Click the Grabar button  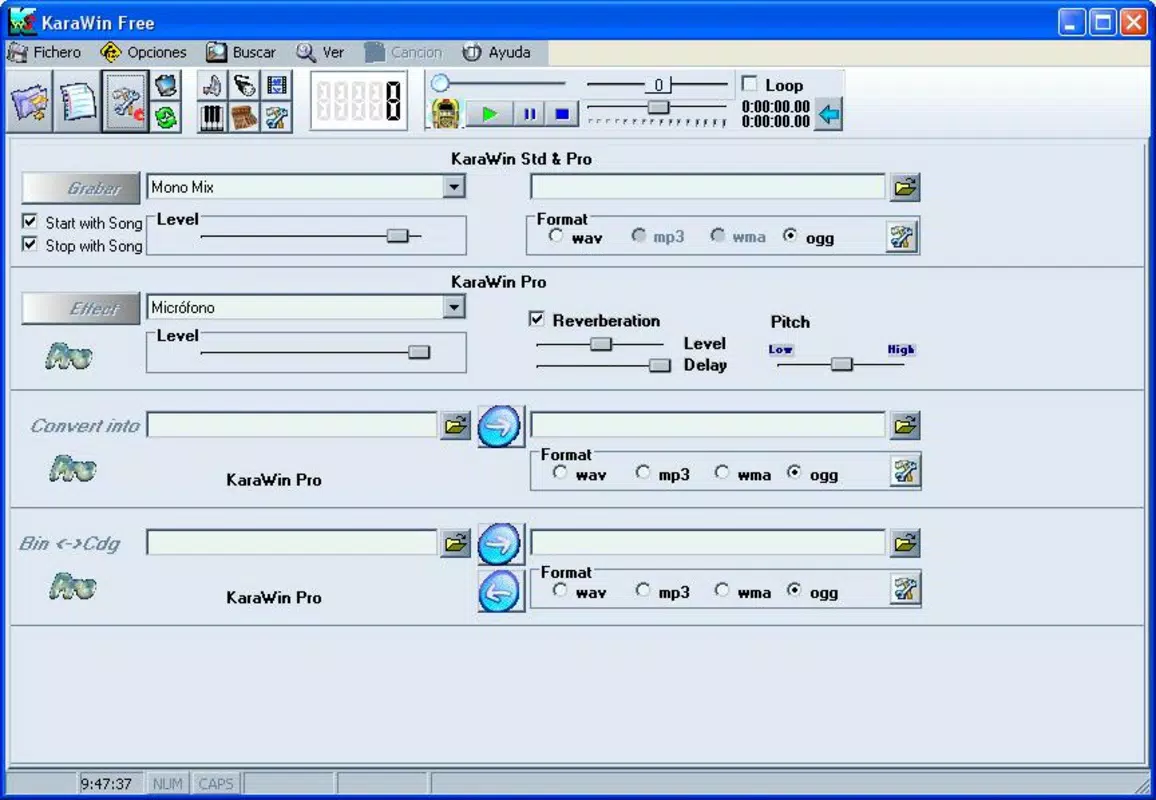(x=80, y=188)
